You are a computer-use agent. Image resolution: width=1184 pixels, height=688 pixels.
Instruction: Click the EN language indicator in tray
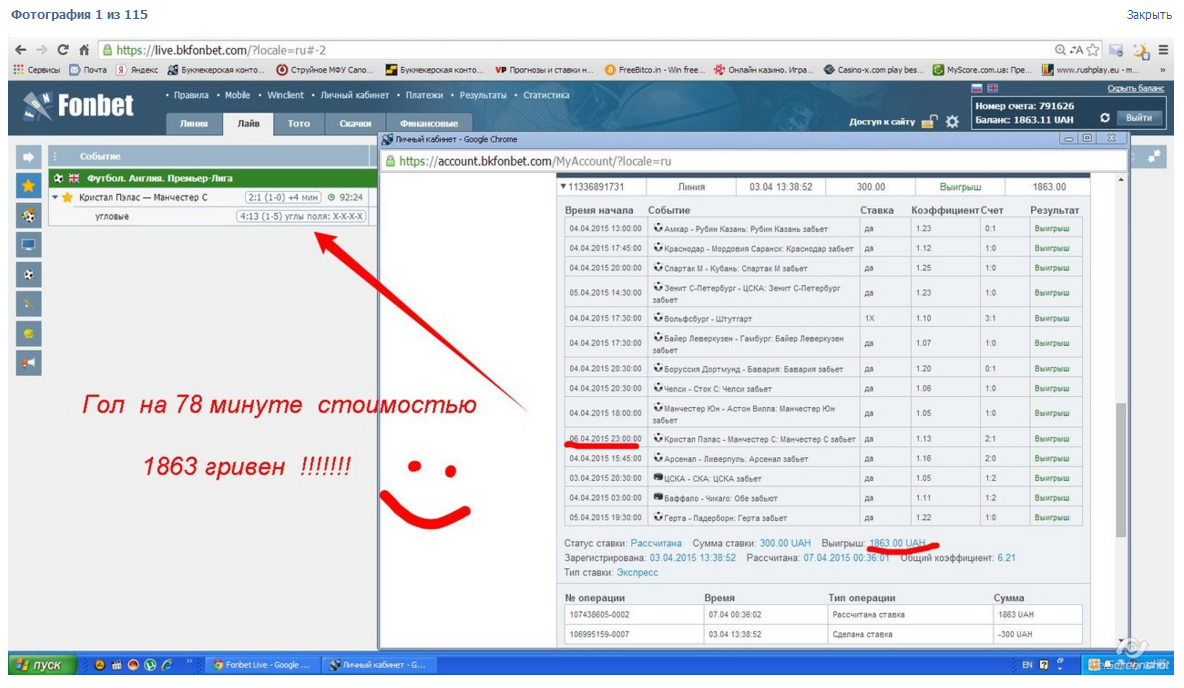(x=1027, y=665)
